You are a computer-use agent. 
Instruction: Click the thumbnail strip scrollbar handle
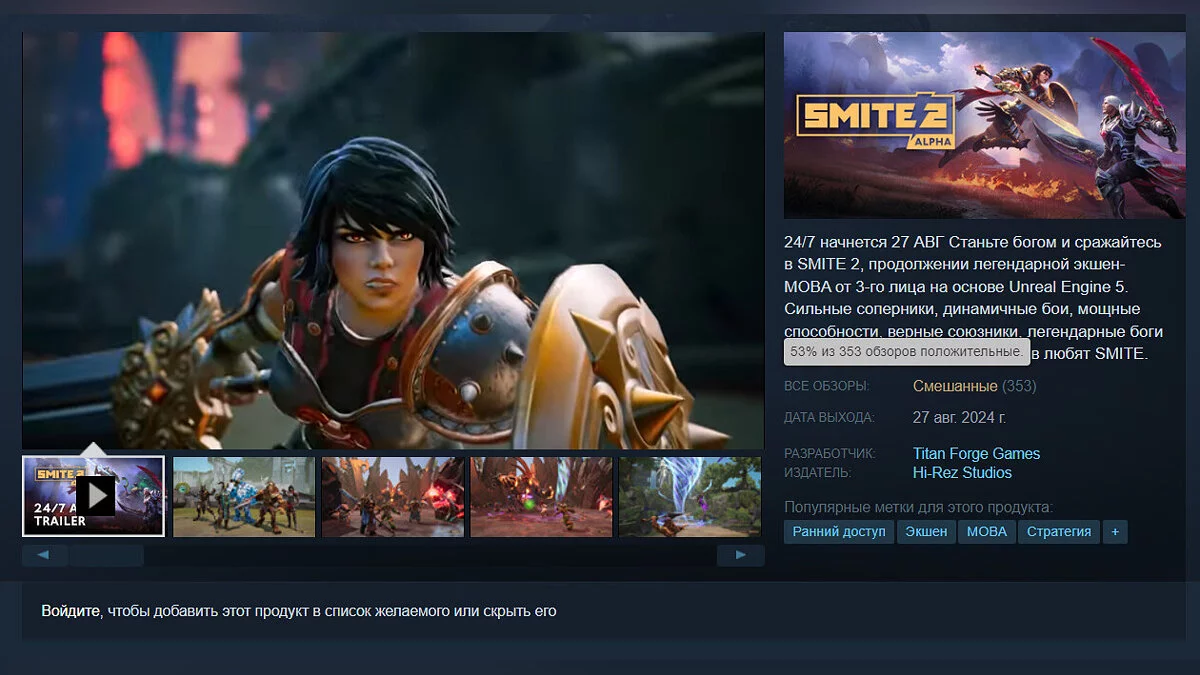[106, 555]
